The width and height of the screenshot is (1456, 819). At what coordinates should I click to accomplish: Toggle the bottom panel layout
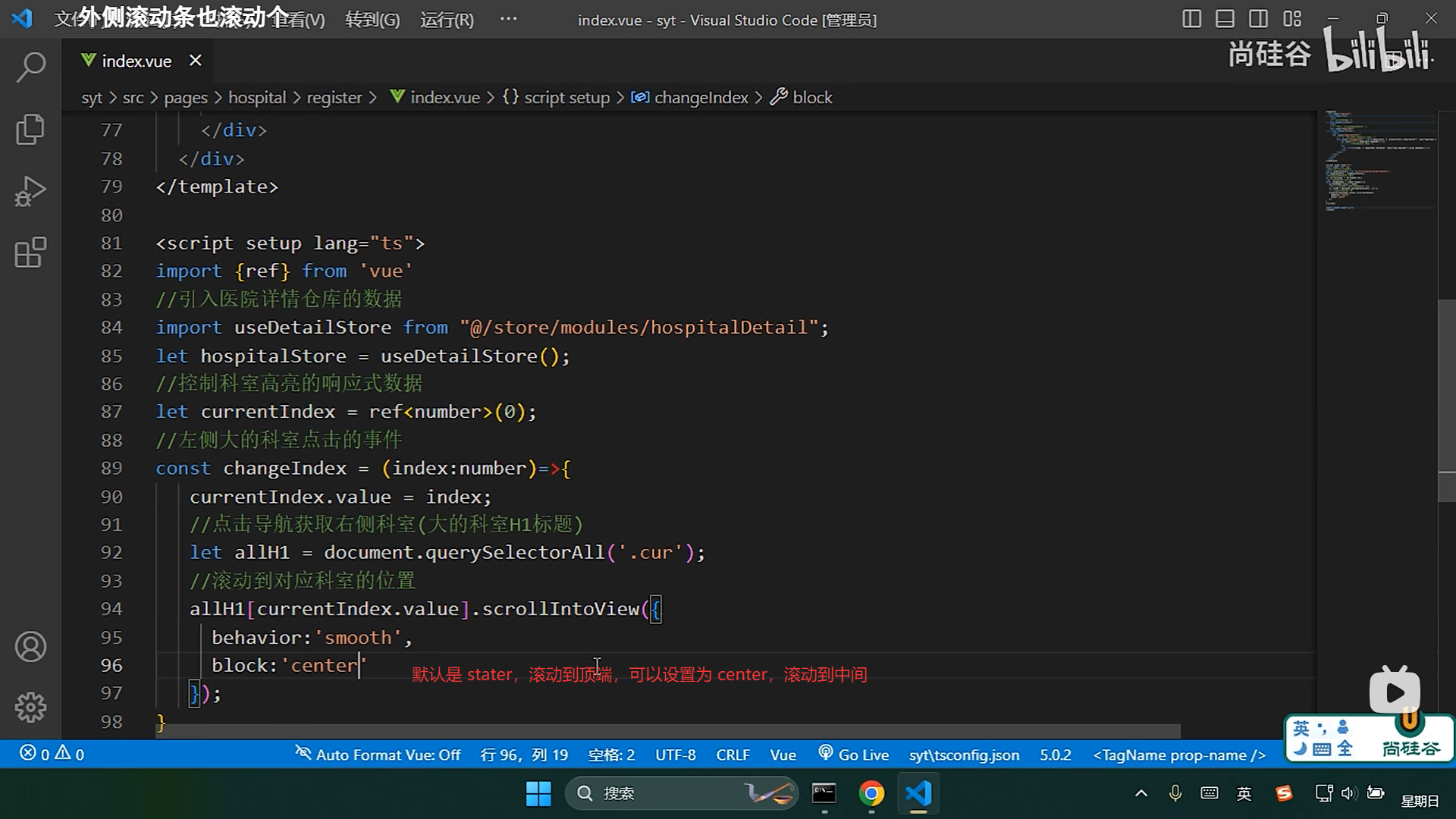(x=1225, y=19)
